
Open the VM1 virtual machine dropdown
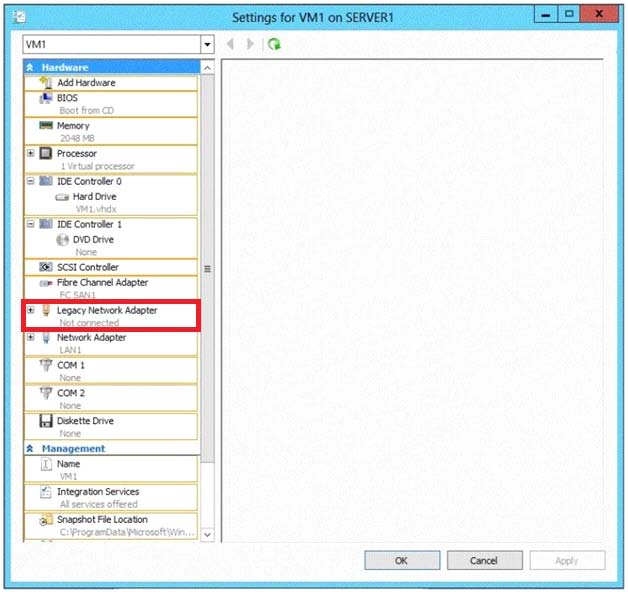pyautogui.click(x=207, y=45)
